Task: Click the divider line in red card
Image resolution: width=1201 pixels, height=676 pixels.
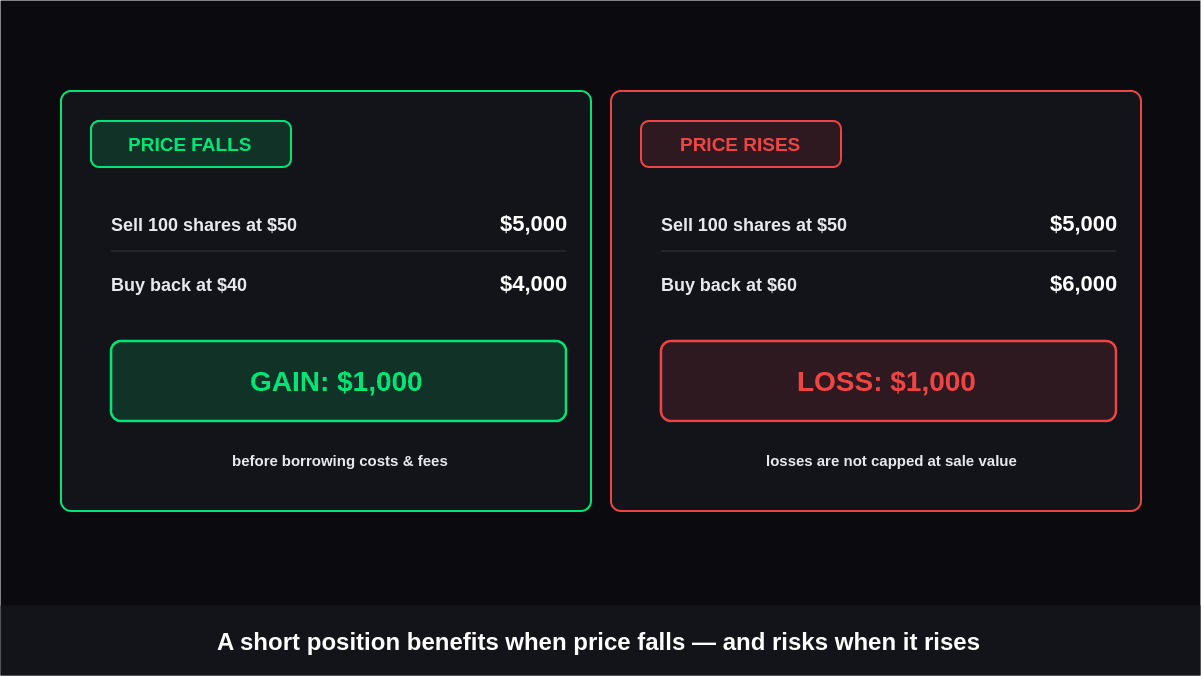Action: coord(888,251)
